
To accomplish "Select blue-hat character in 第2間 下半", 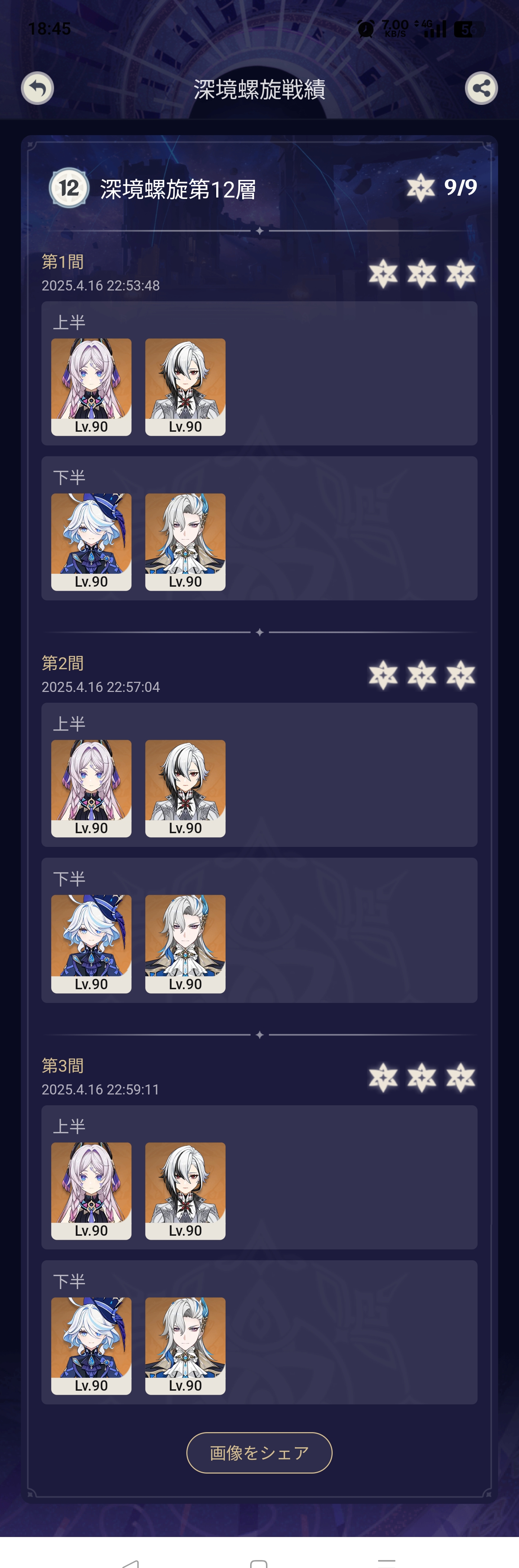I will [x=91, y=943].
